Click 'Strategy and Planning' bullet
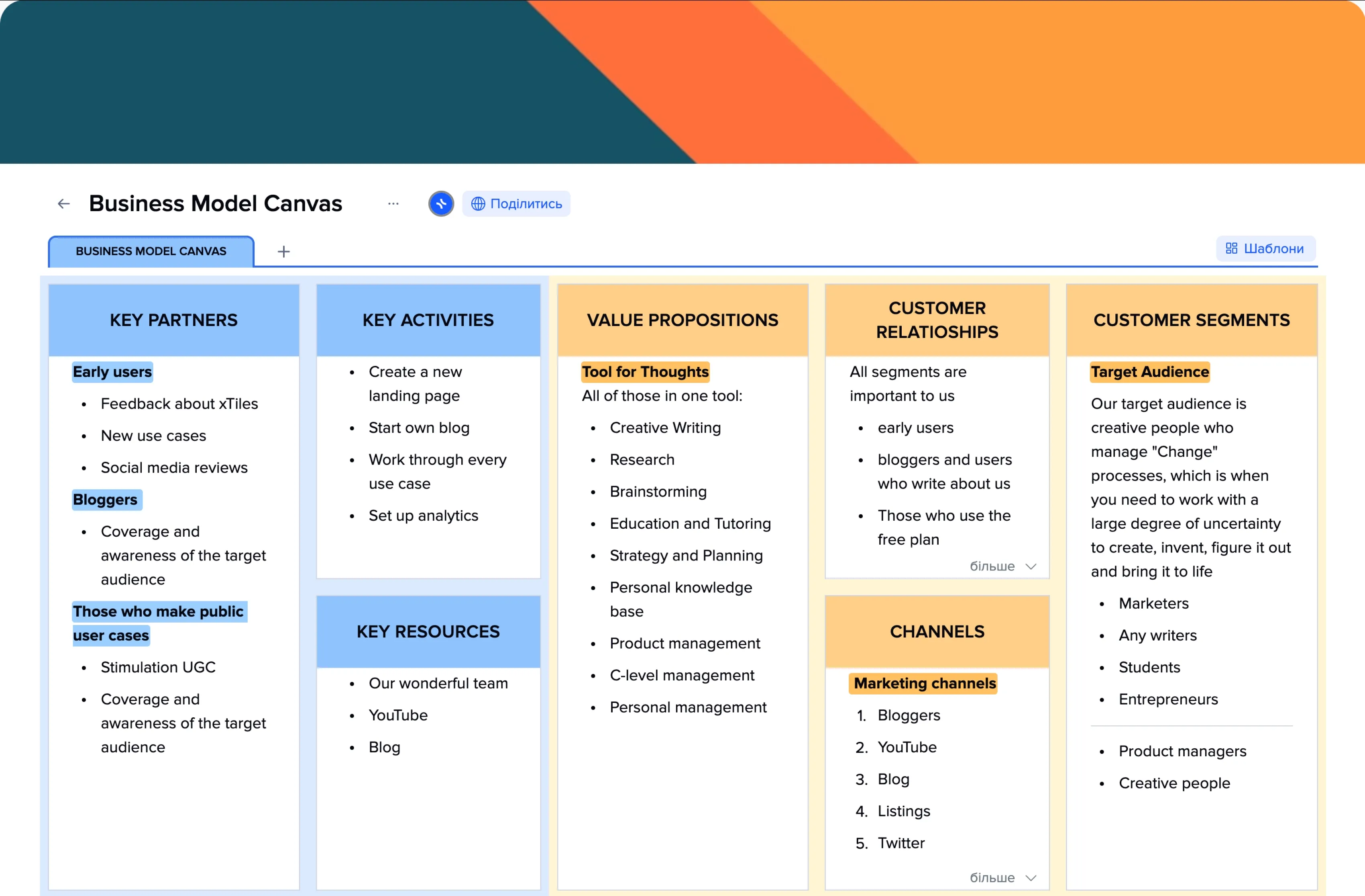Screen dimensions: 1365x896 (x=686, y=556)
